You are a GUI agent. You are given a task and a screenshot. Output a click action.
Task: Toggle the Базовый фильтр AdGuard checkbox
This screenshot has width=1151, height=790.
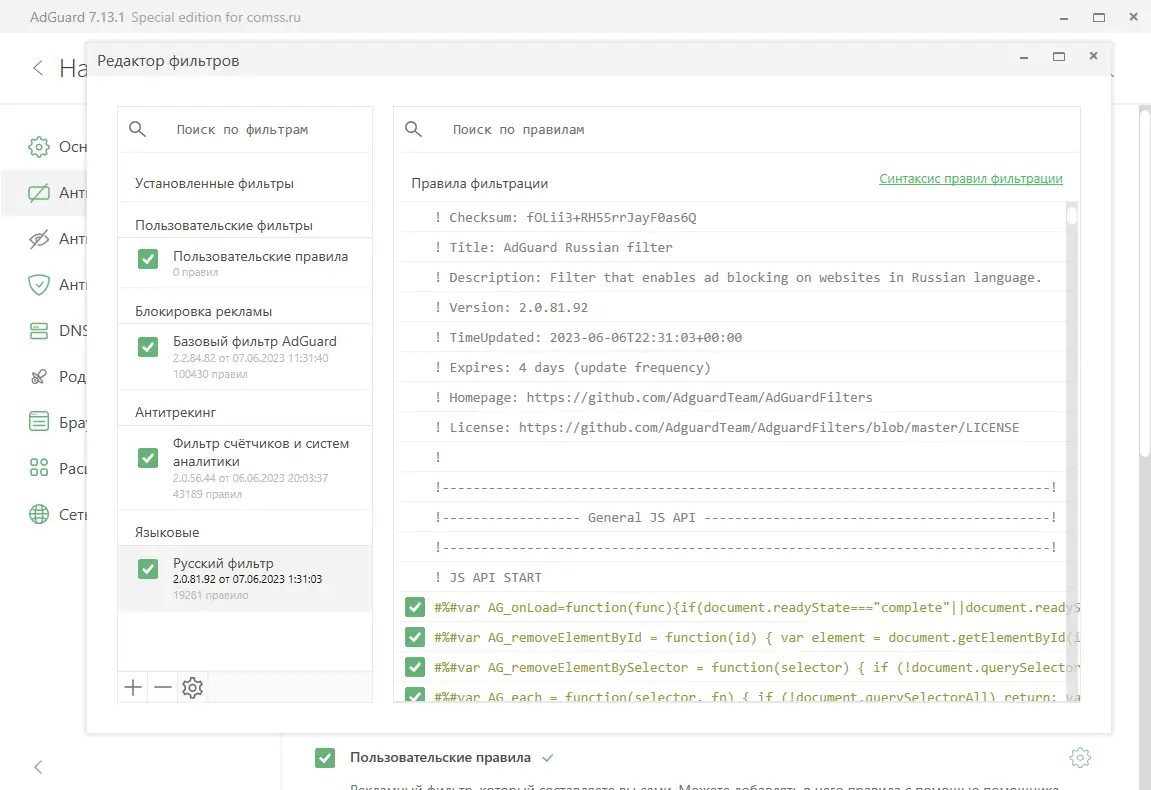point(148,347)
